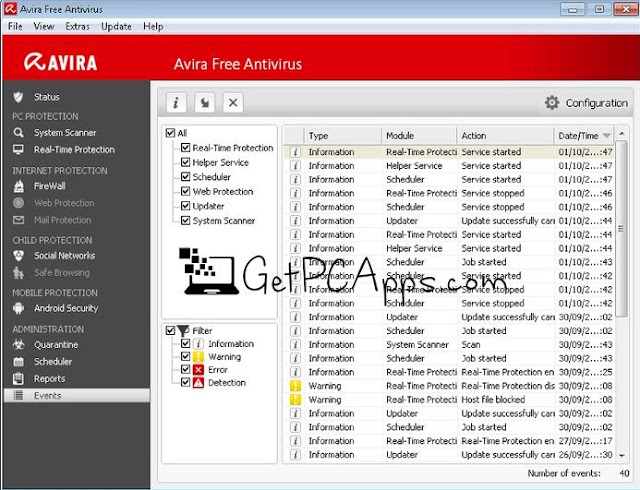Toggle the Helper Service checkbox
Image resolution: width=640 pixels, height=490 pixels.
coord(185,162)
